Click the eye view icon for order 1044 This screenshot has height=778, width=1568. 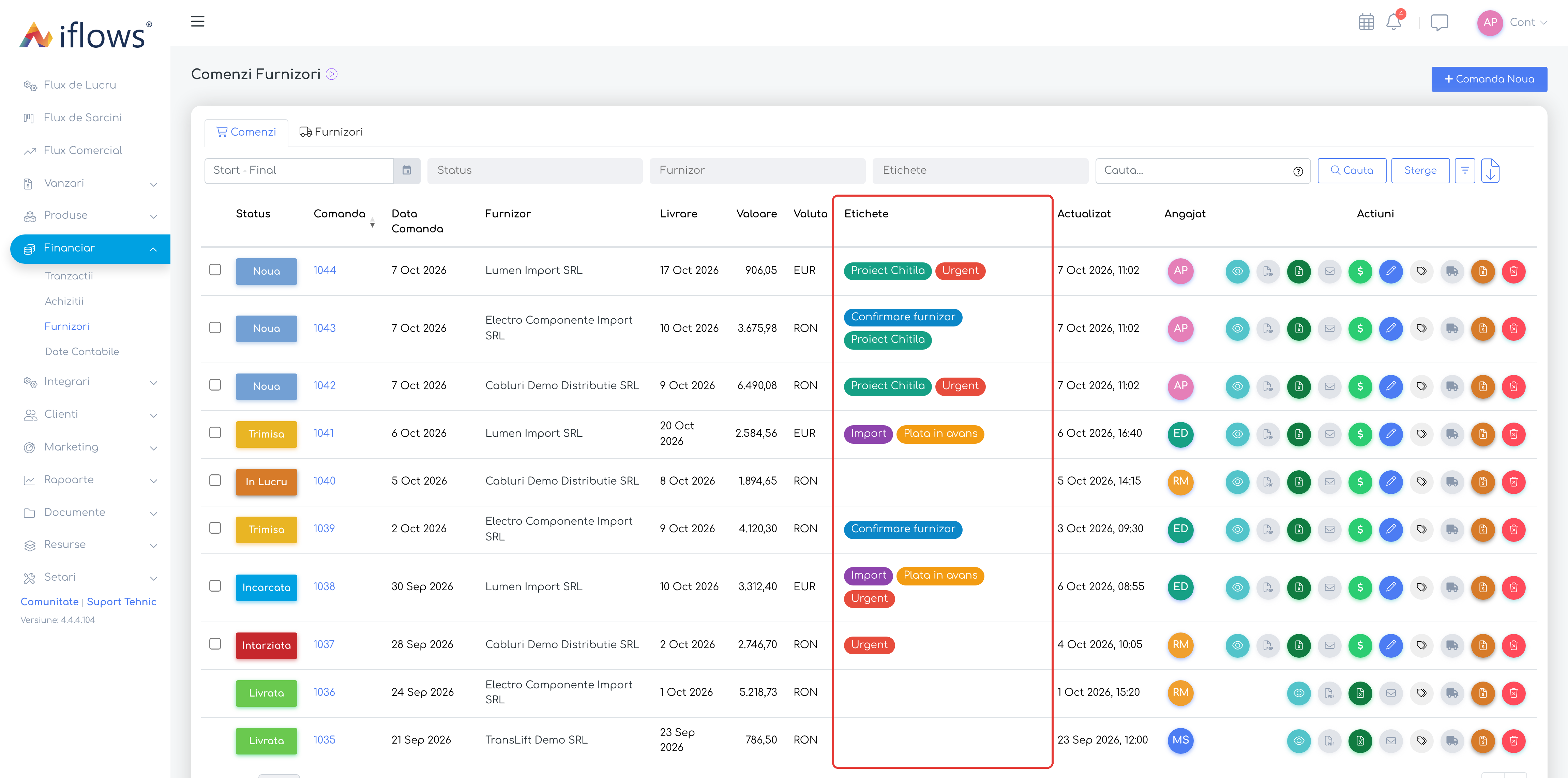pos(1237,271)
